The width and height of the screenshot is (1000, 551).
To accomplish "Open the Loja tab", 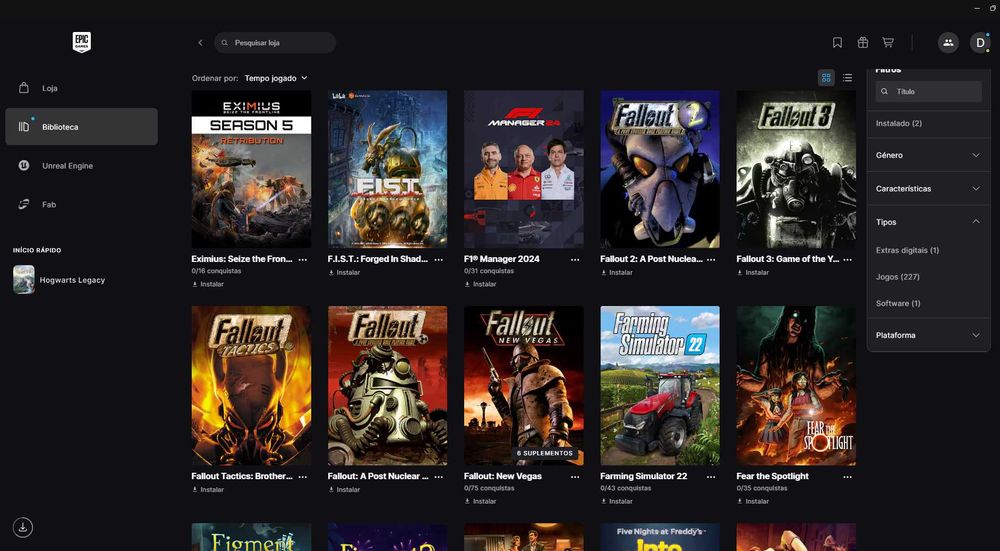I will (x=82, y=88).
